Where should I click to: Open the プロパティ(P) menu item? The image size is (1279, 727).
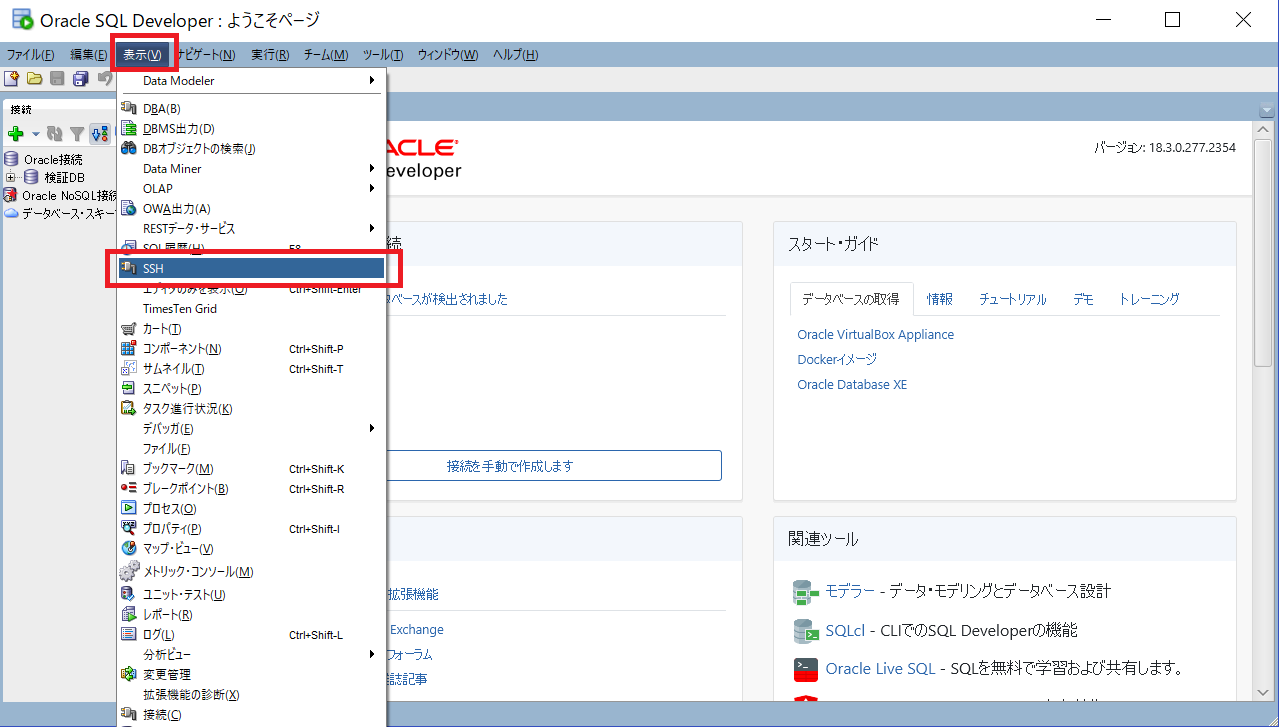coord(251,528)
